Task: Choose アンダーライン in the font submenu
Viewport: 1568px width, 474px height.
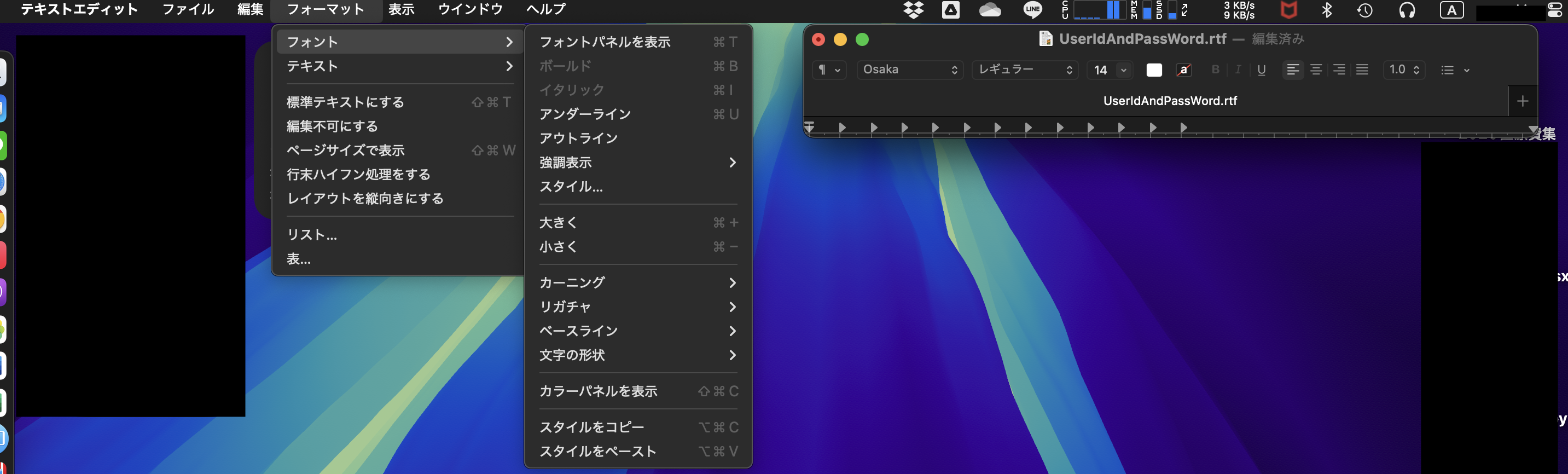Action: pos(584,114)
